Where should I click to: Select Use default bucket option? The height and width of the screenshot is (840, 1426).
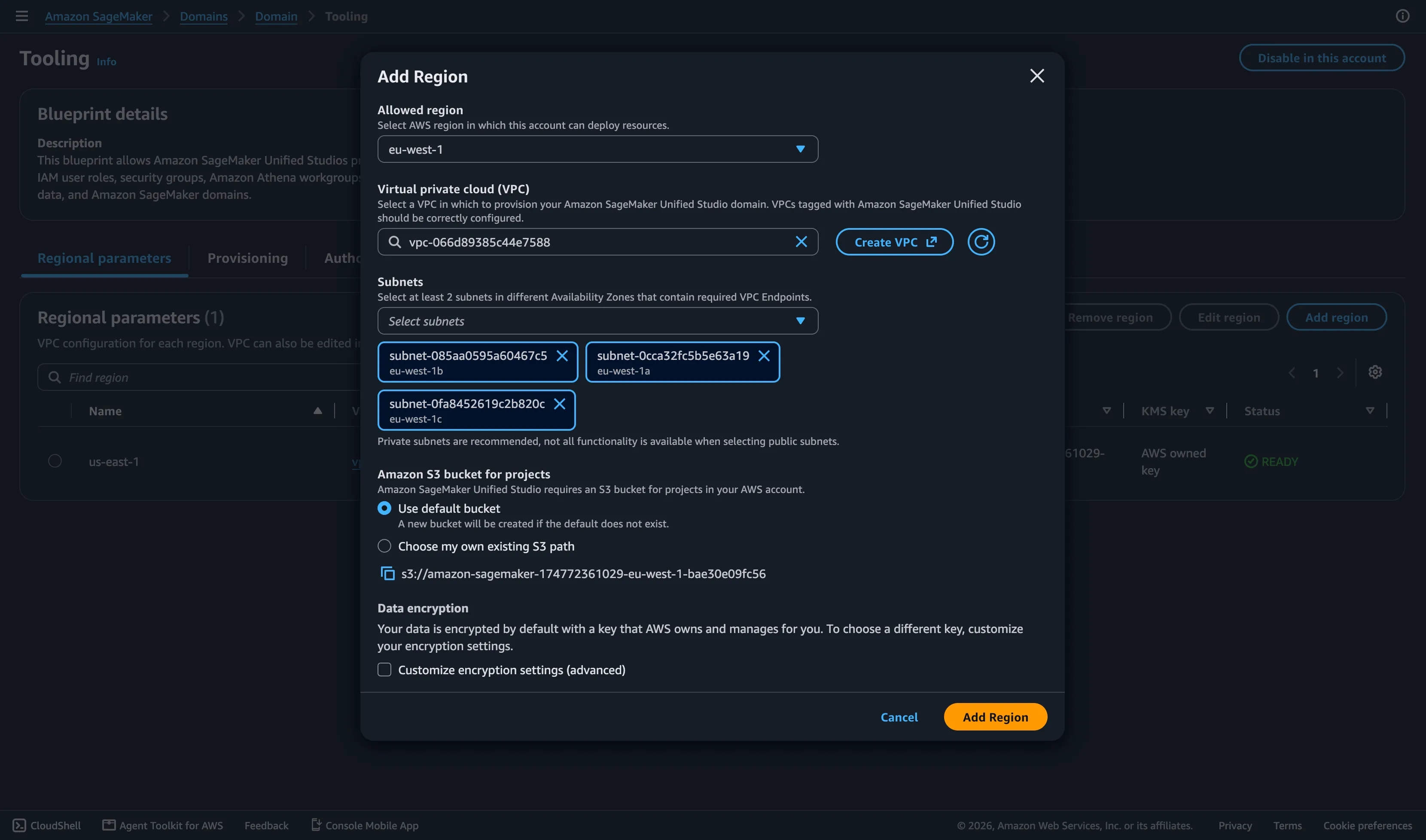pyautogui.click(x=384, y=508)
